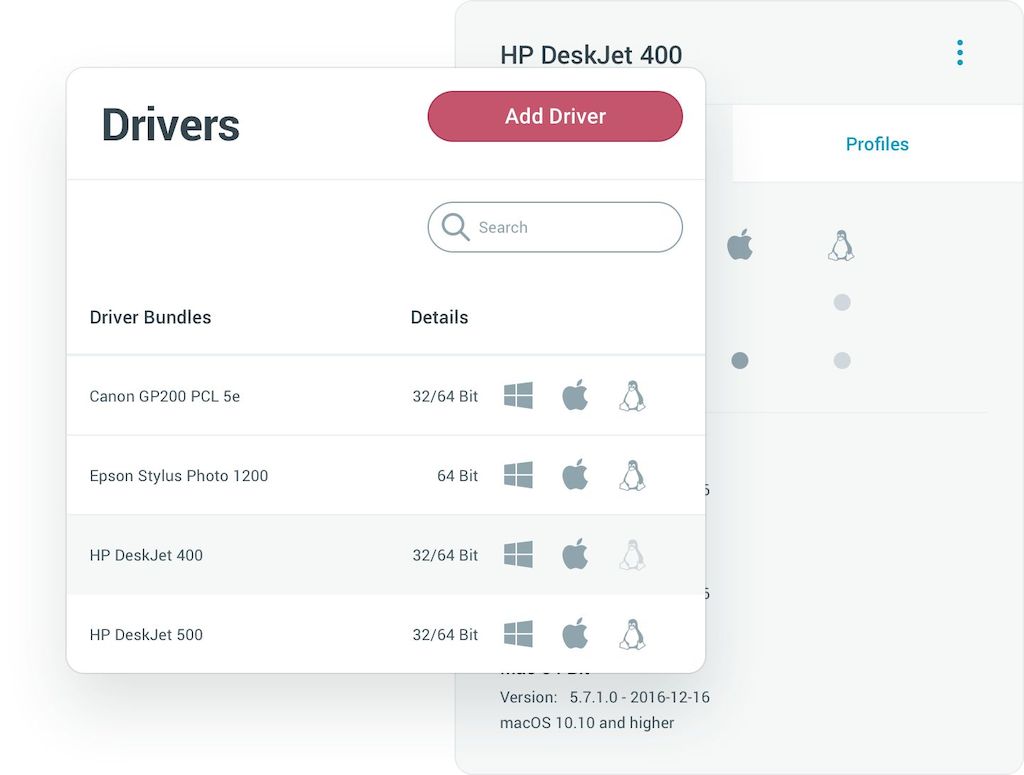Viewport: 1024px width, 775px height.
Task: Click the dark dot under Apple column
Action: point(740,360)
